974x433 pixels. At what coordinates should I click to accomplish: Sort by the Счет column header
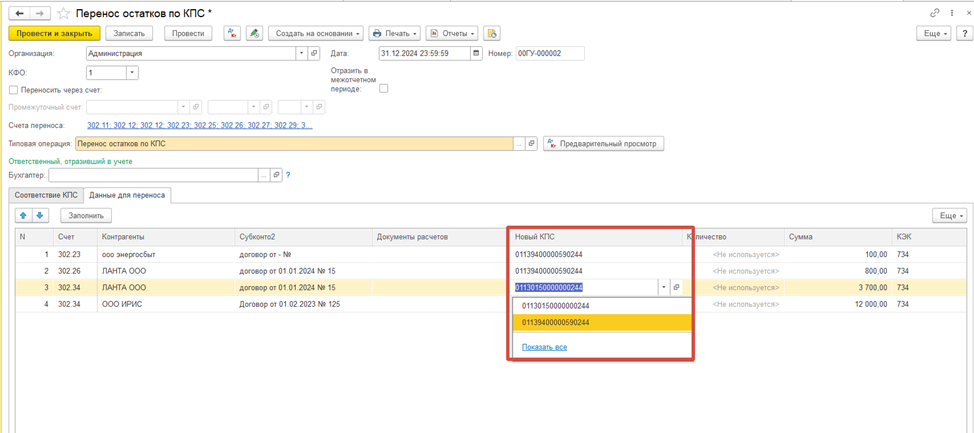[74, 237]
